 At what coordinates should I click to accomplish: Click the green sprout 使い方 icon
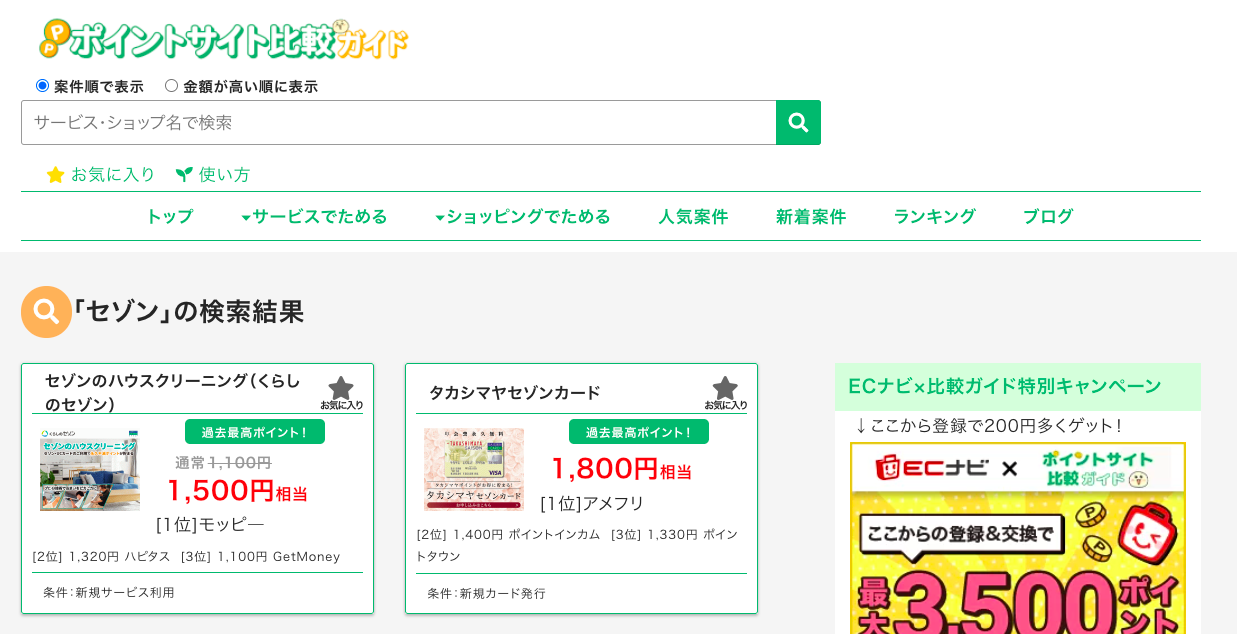[184, 175]
